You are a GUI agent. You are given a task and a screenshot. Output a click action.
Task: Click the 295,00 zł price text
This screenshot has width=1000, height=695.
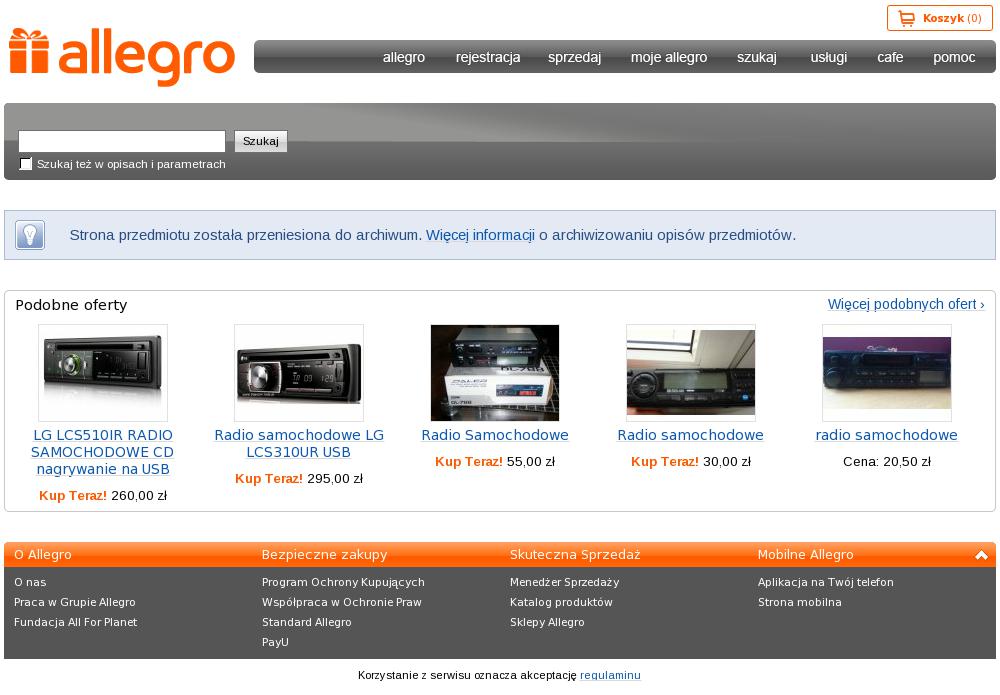tap(335, 478)
